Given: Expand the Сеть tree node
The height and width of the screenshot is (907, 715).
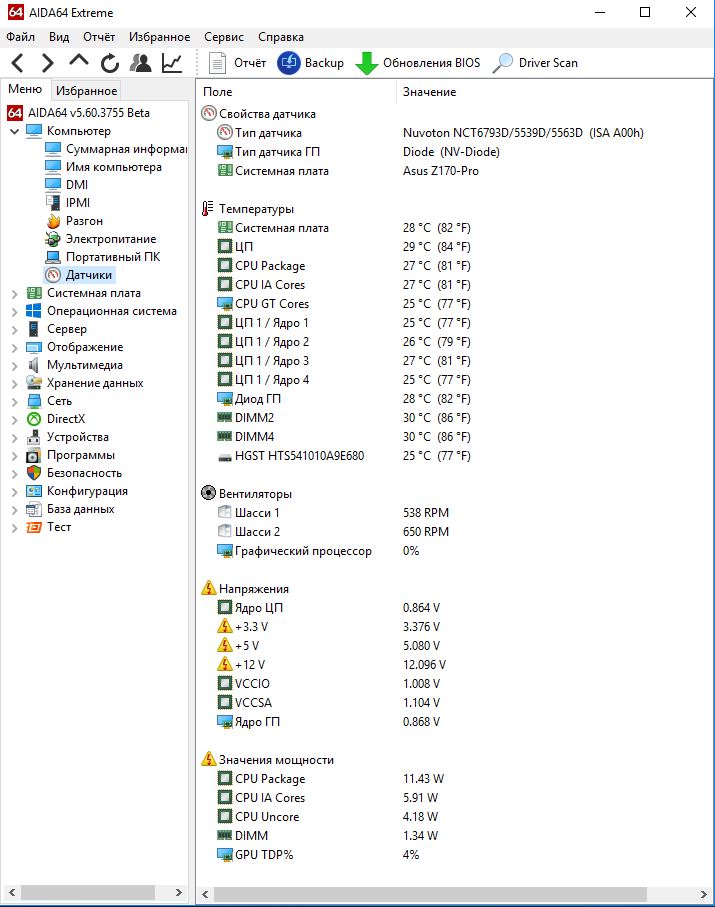Looking at the screenshot, I should (x=15, y=401).
